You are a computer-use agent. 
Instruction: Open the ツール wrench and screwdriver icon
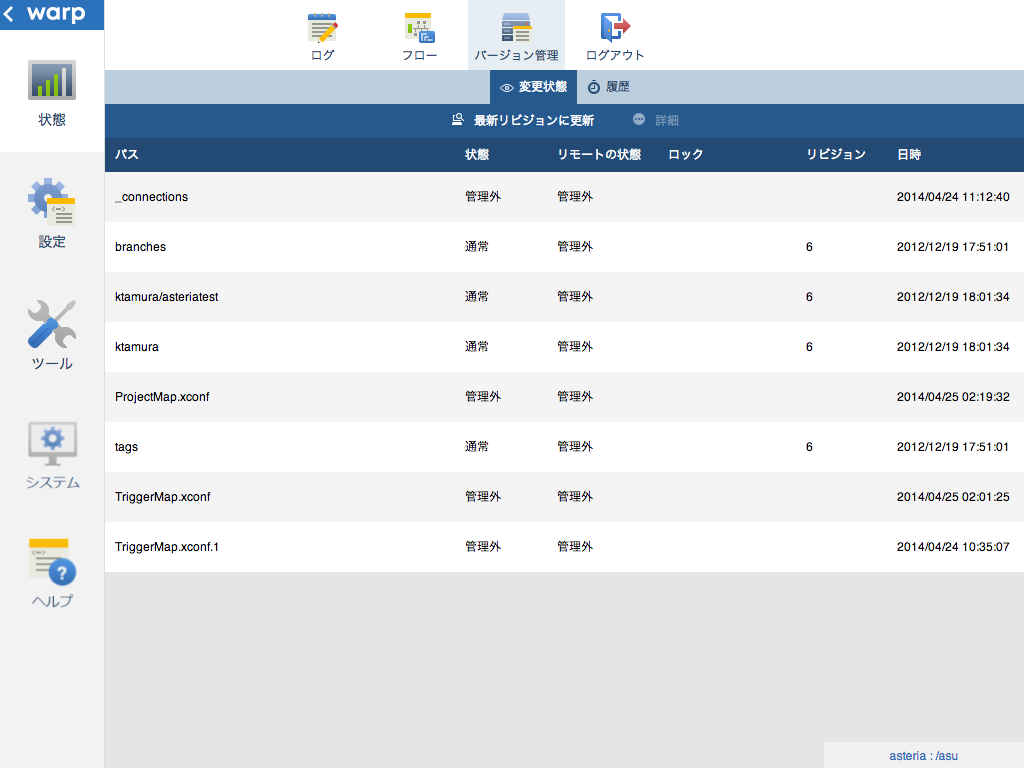point(52,324)
